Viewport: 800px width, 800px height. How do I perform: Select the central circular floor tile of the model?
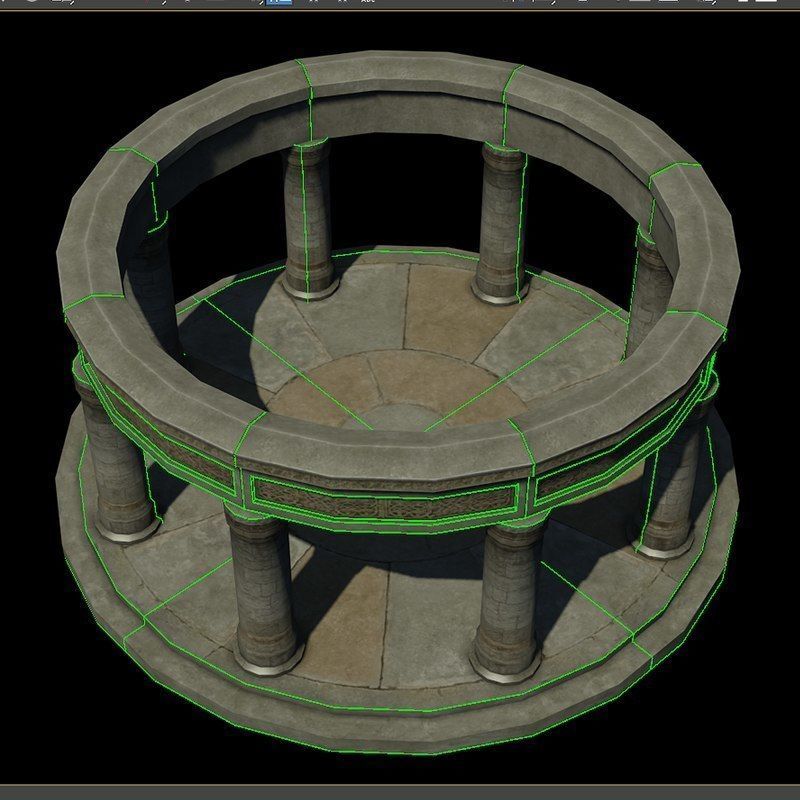coord(397,417)
